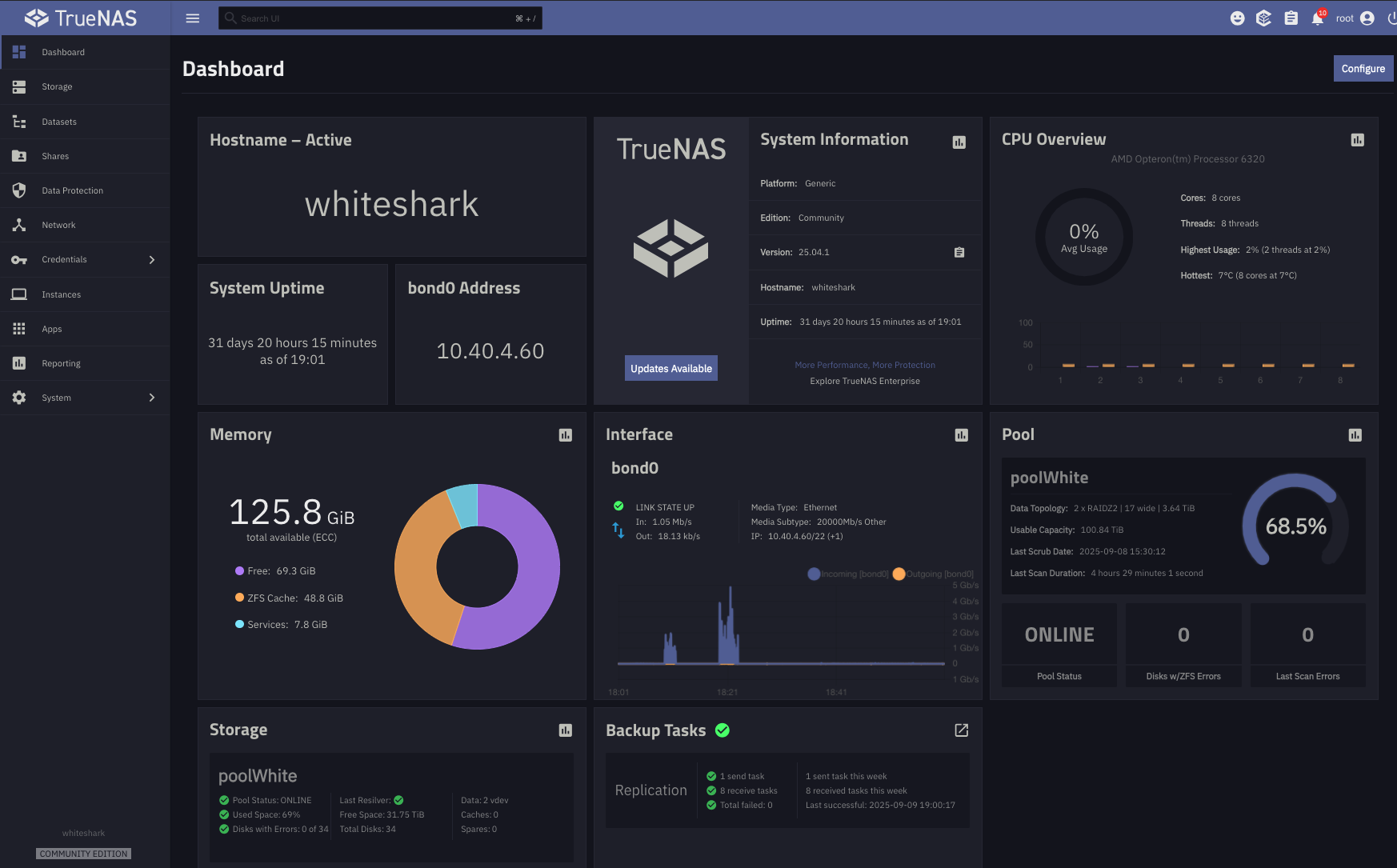This screenshot has height=868, width=1397.
Task: Click the Storage sidebar icon
Action: point(19,86)
